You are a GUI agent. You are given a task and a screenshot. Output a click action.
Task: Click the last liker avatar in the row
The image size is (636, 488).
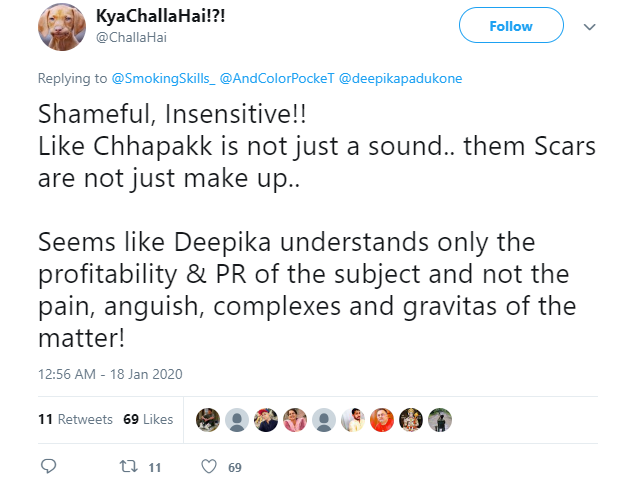click(x=440, y=420)
